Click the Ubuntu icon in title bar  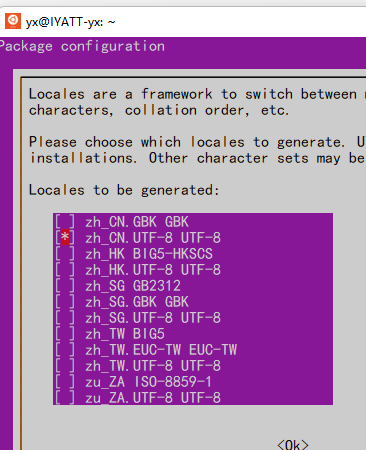coord(13,22)
